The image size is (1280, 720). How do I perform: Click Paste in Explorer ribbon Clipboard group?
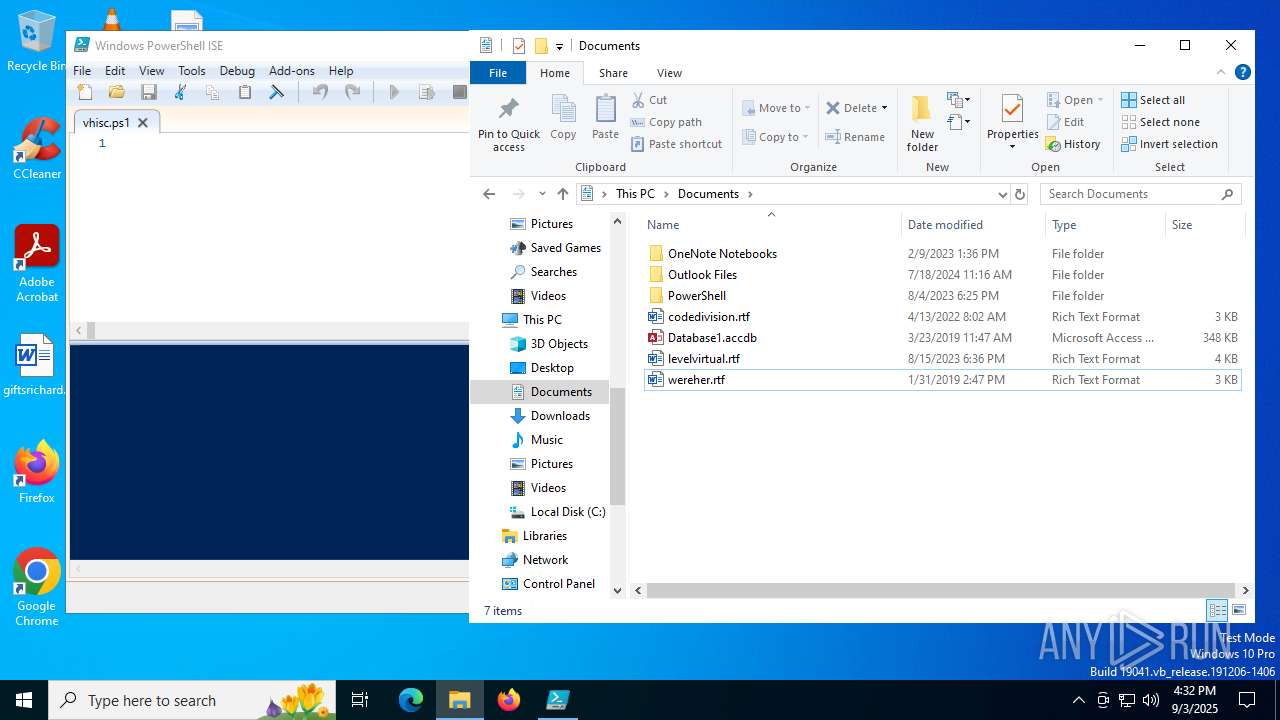pos(605,118)
